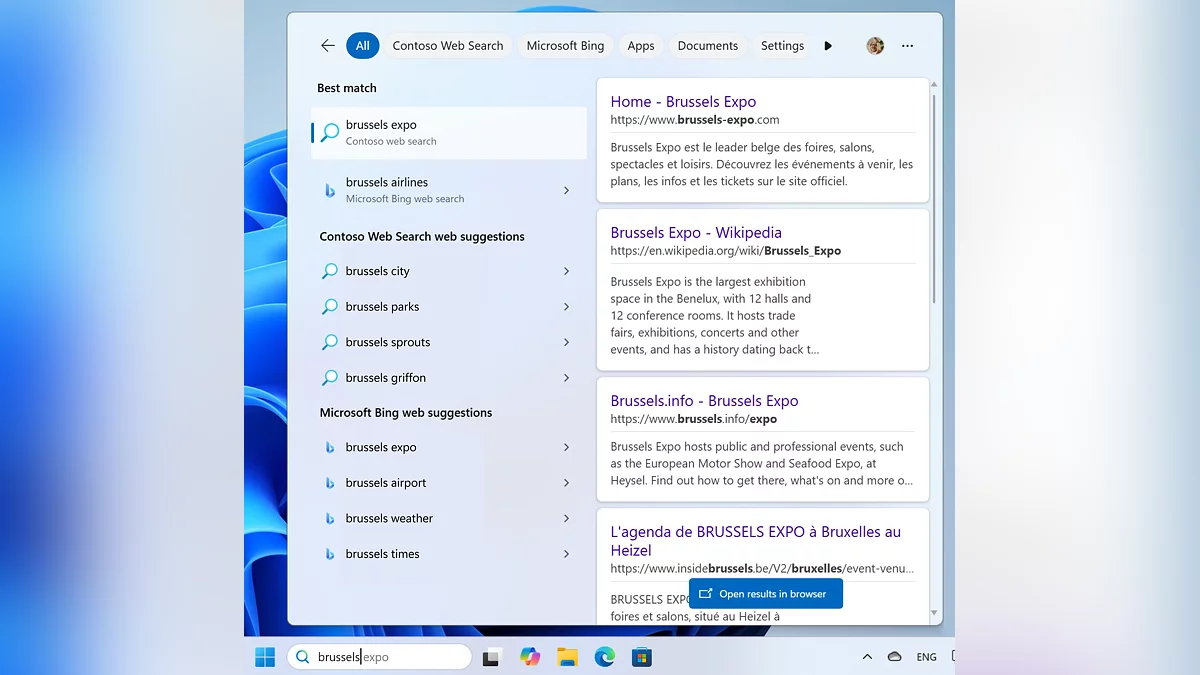Switch to the Contoso Web Search tab
The height and width of the screenshot is (675, 1200).
coord(448,46)
